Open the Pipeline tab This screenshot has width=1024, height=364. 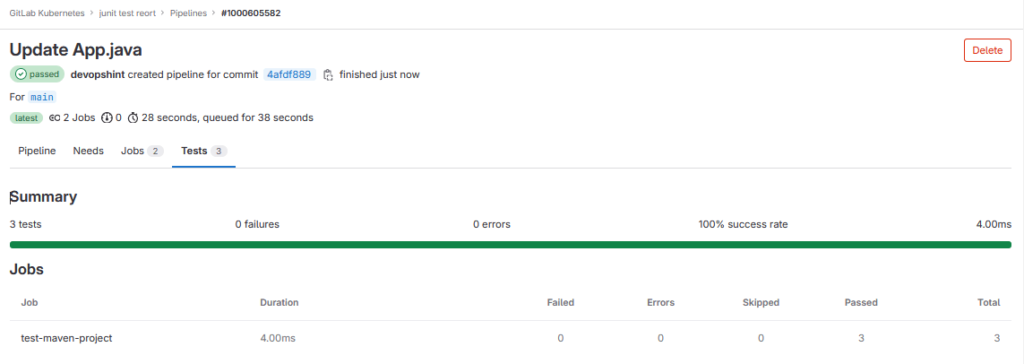[x=37, y=151]
